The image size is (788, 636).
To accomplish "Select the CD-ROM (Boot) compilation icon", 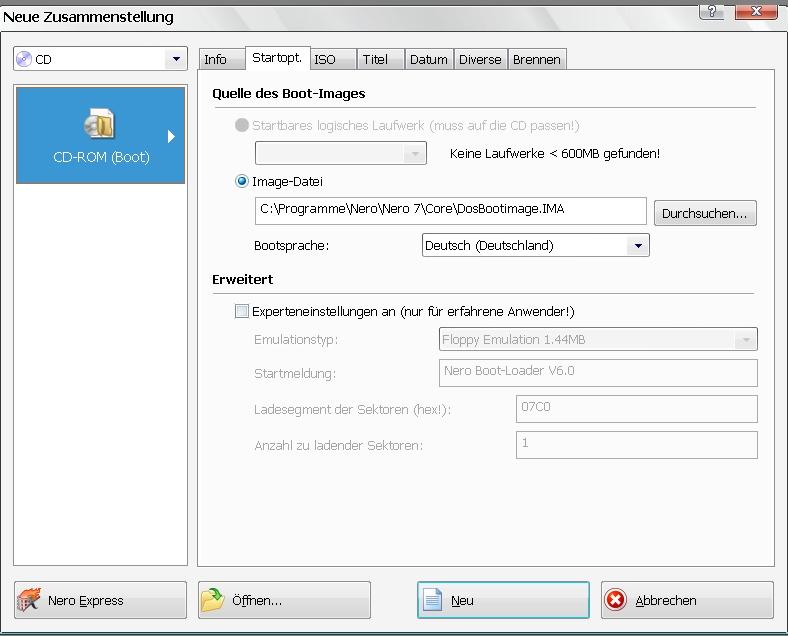I will coord(100,124).
